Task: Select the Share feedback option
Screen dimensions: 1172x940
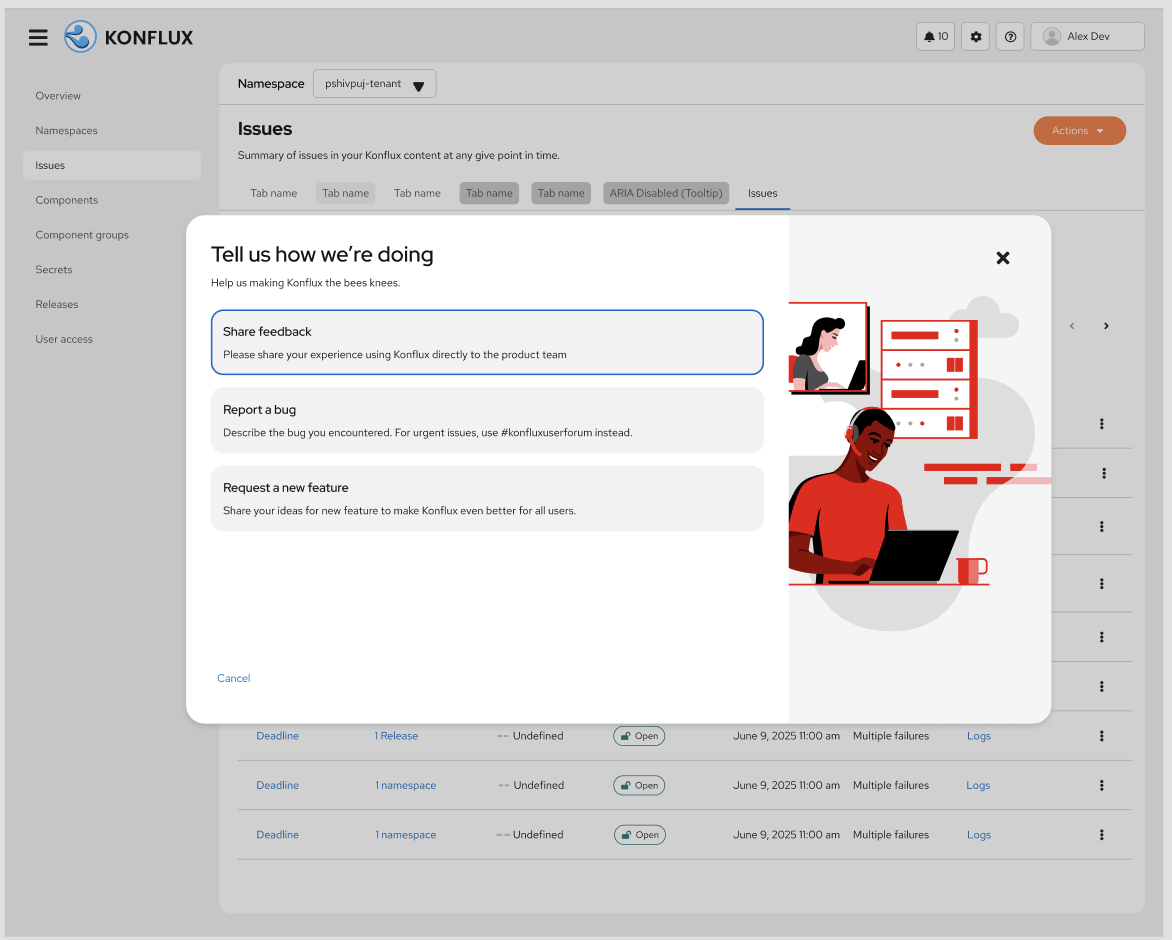Action: 487,342
